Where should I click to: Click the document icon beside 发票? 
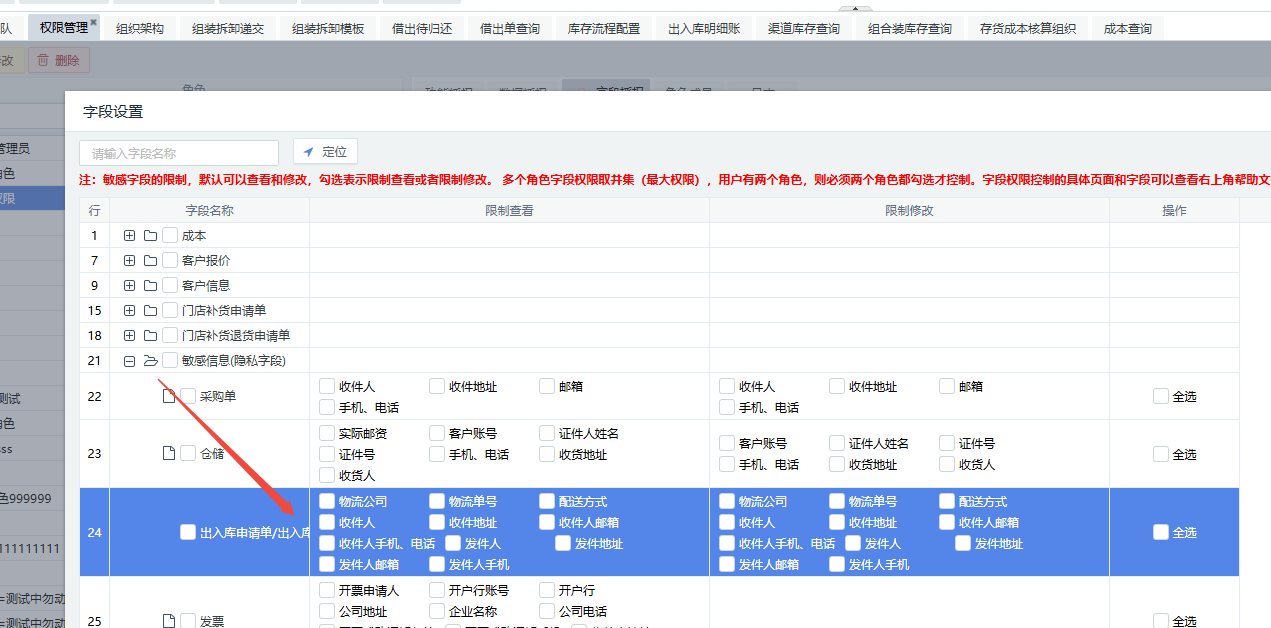pos(169,621)
